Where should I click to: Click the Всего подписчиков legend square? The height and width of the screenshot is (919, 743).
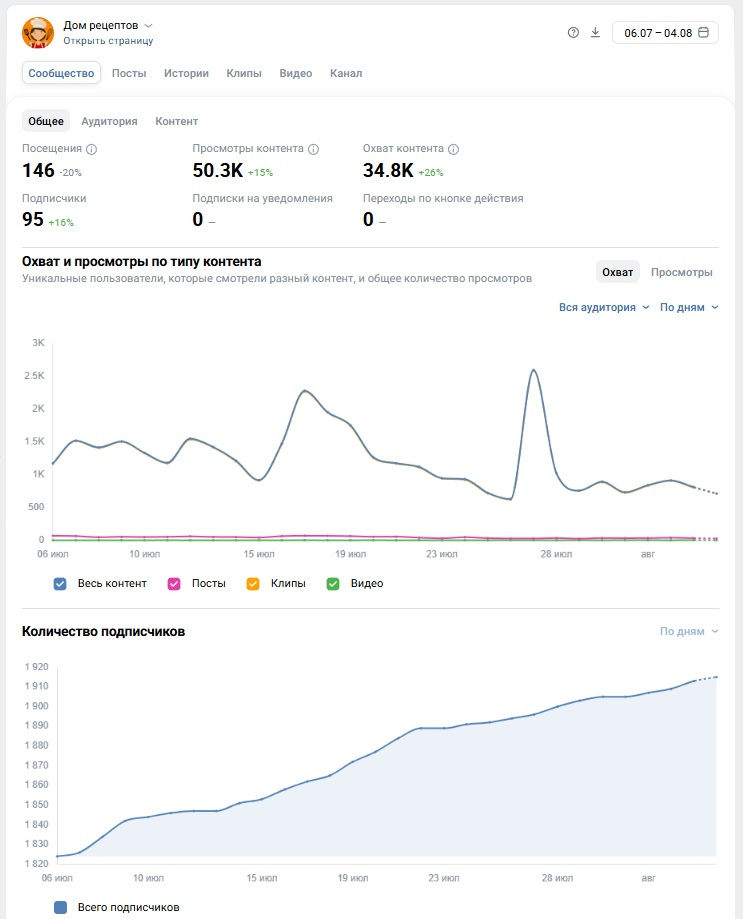click(x=60, y=907)
